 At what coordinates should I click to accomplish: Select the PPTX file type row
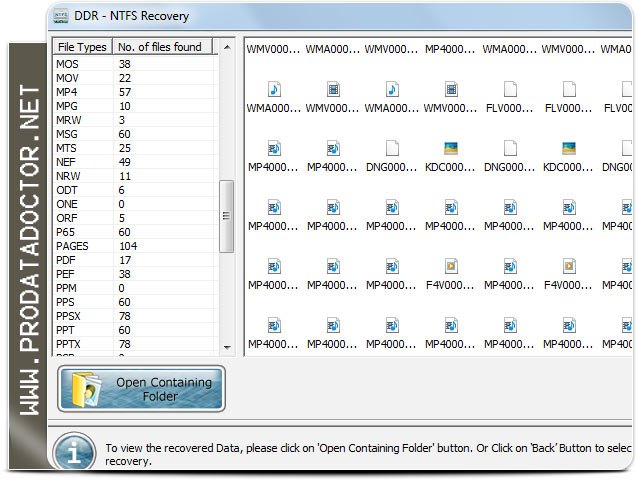(x=135, y=344)
